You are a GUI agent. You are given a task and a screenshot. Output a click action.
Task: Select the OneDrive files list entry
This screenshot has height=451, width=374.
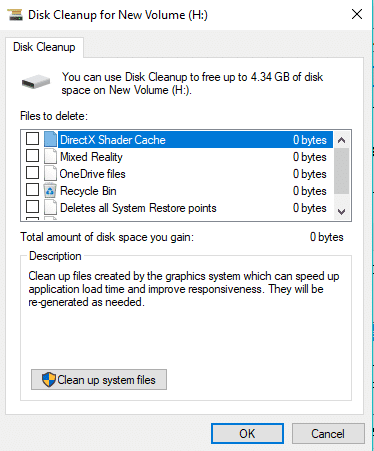click(x=177, y=174)
